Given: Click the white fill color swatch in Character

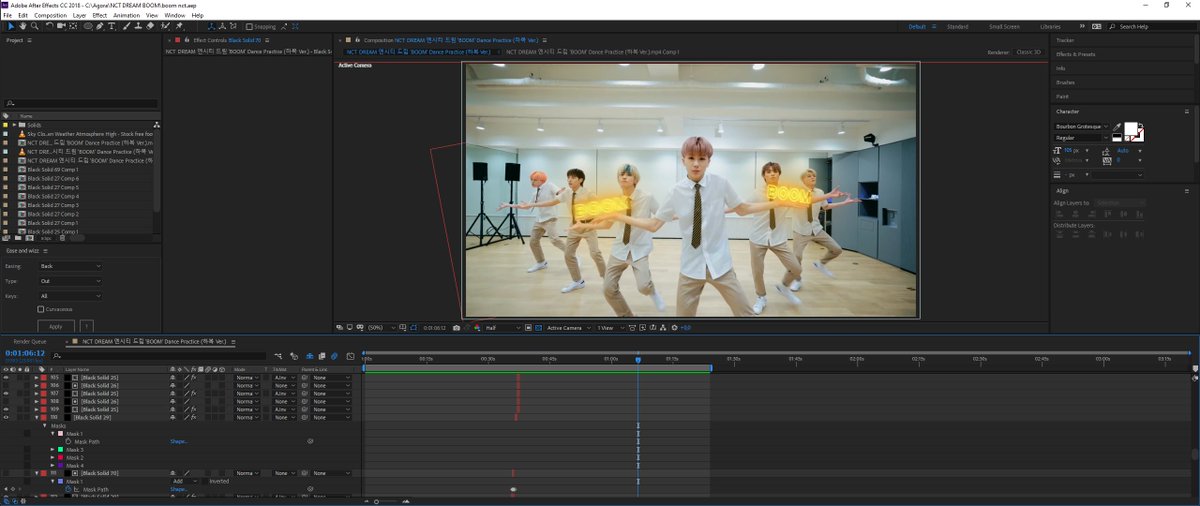Looking at the screenshot, I should coord(1132,129).
